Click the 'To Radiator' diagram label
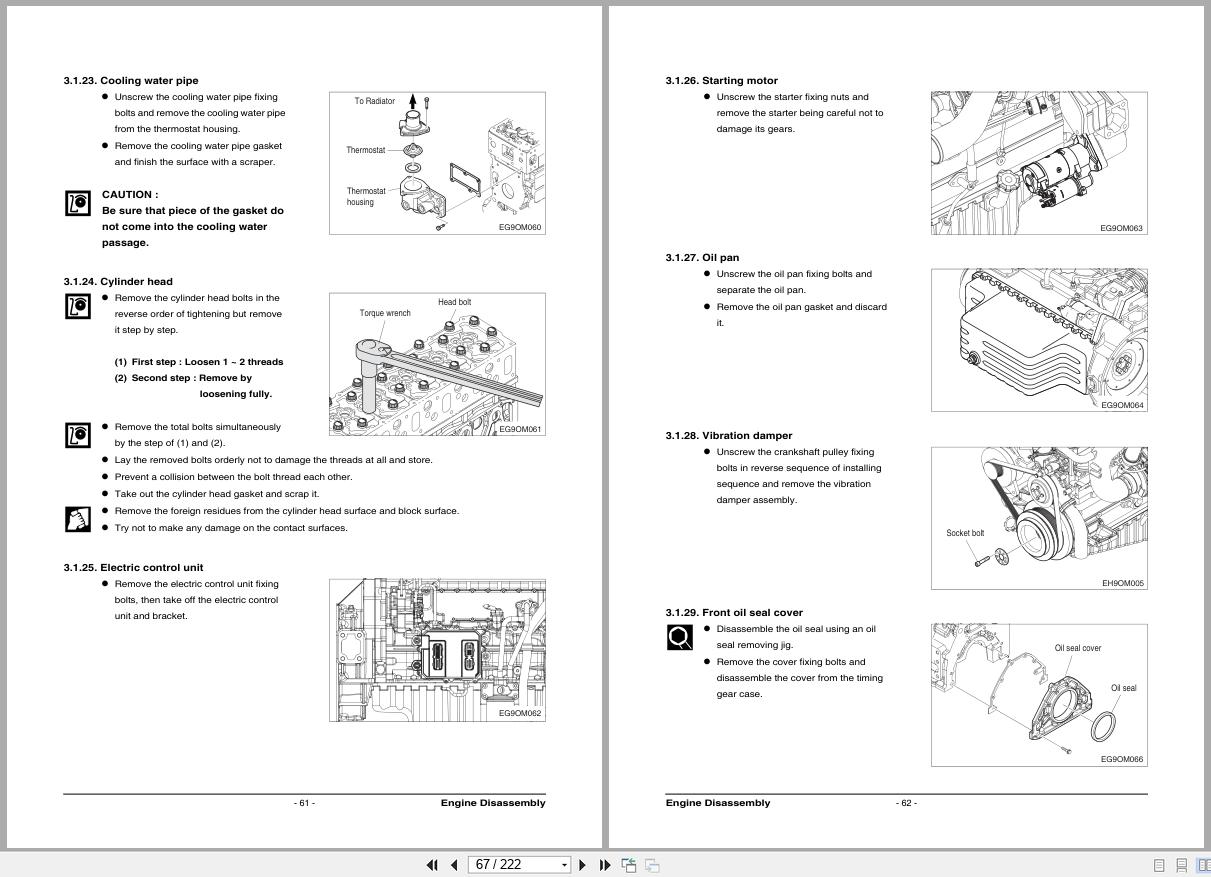The image size is (1211, 877). point(374,101)
